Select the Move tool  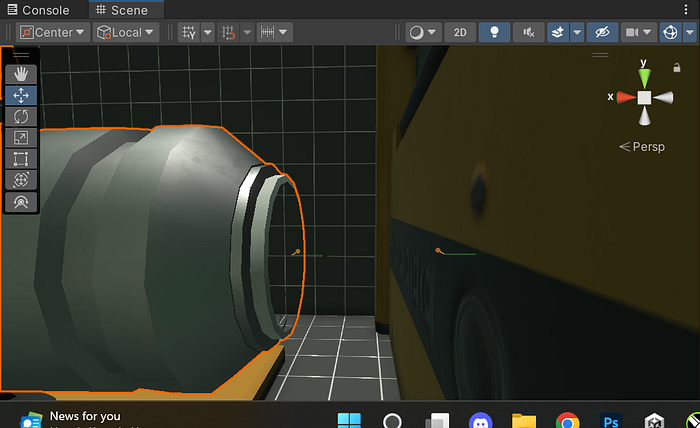coord(21,96)
